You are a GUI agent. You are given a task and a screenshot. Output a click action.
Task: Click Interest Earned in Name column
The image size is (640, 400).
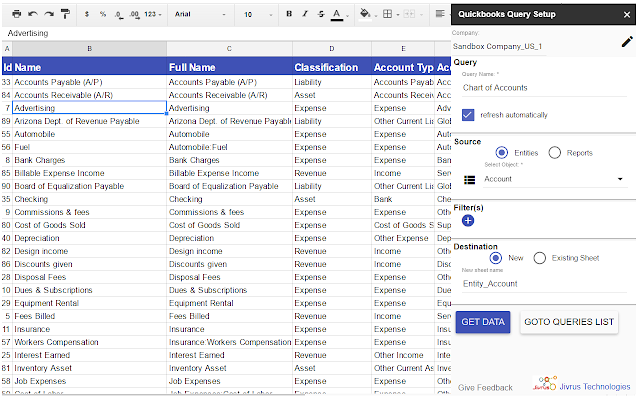coord(89,356)
